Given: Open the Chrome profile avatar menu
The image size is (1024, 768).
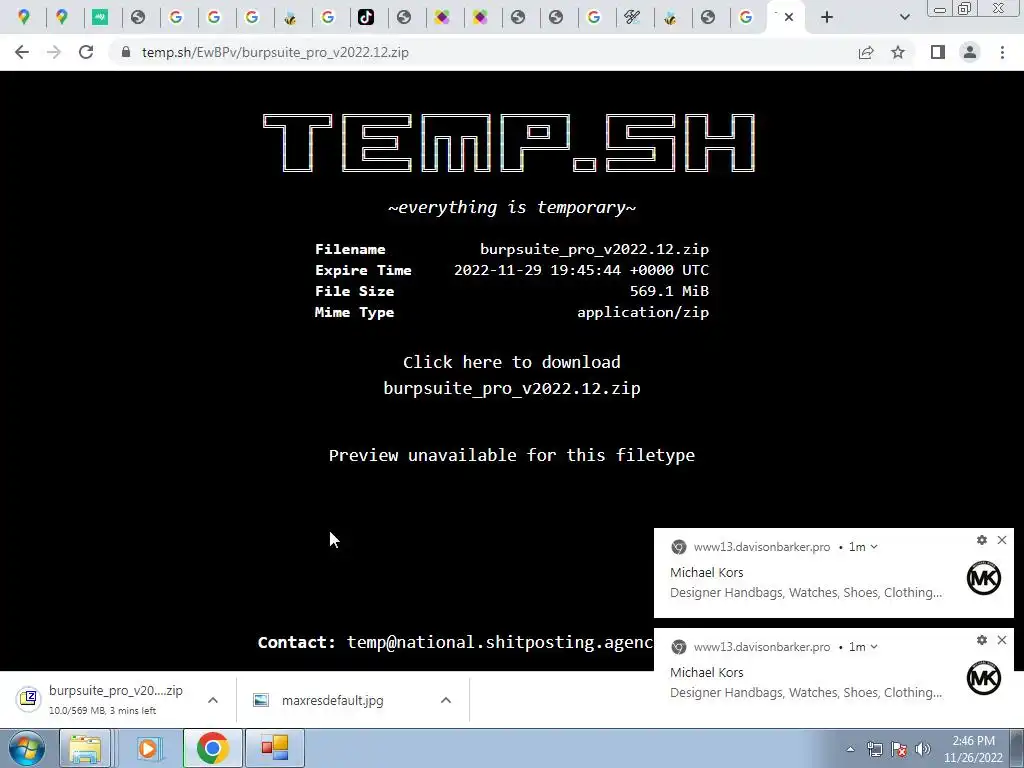Looking at the screenshot, I should 970,52.
